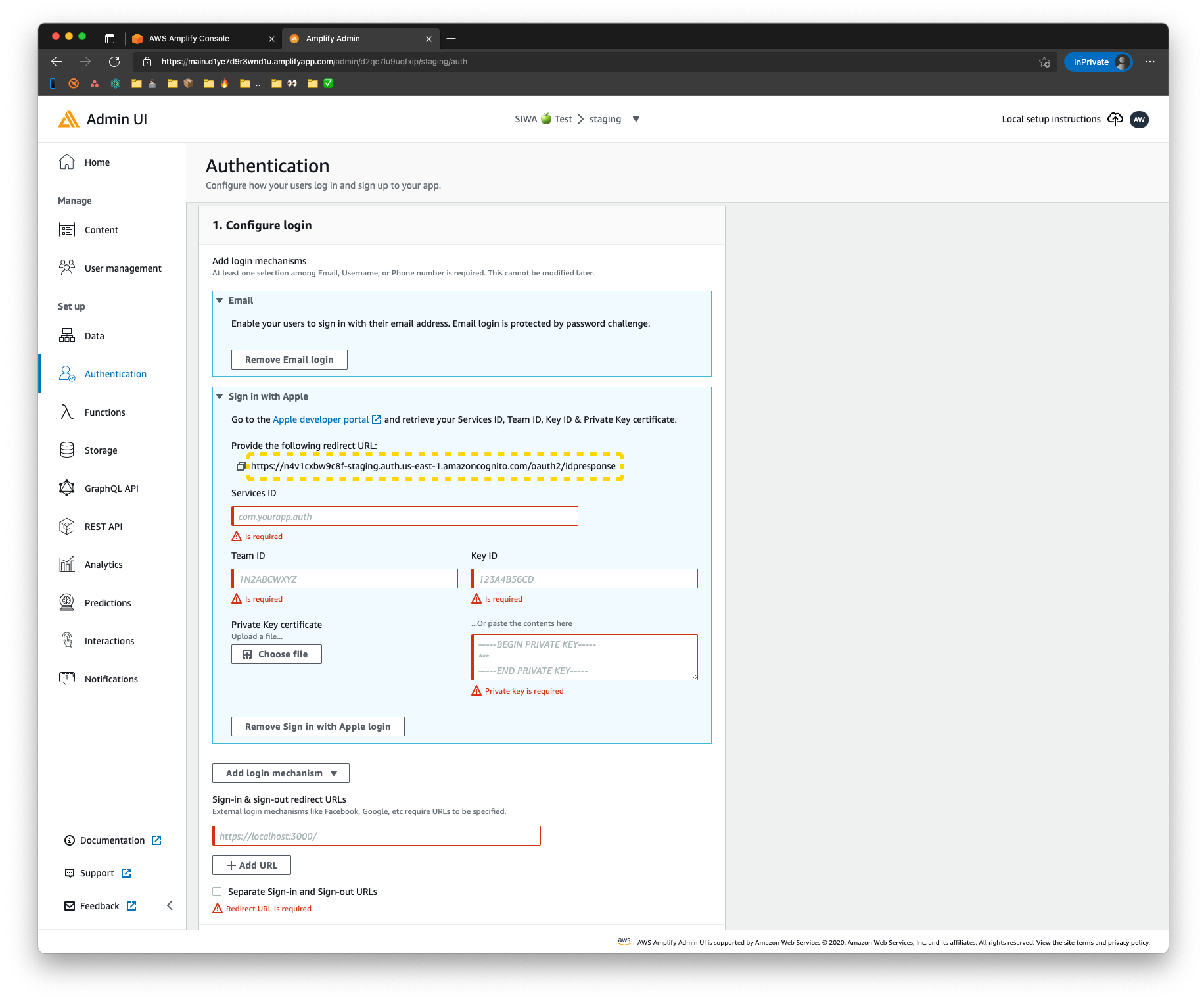1204x1002 pixels.
Task: Select Interactions from sidebar
Action: pyautogui.click(x=109, y=640)
